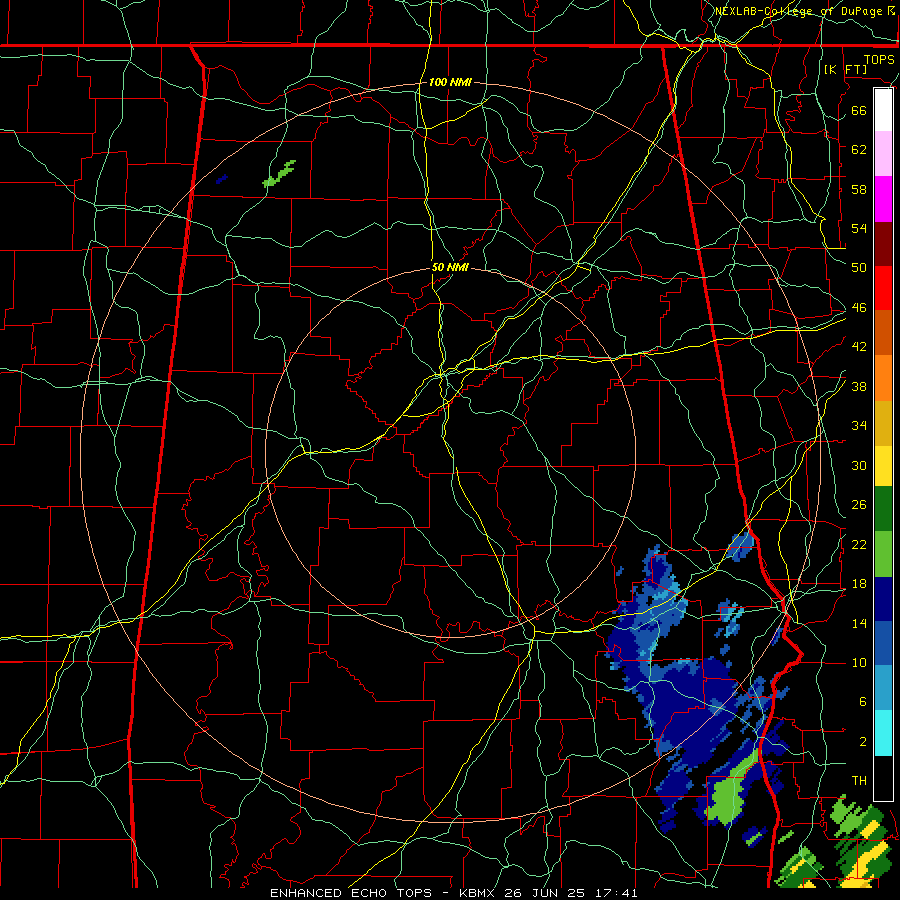
Task: Click the "17:41" timestamp
Action: point(614,893)
